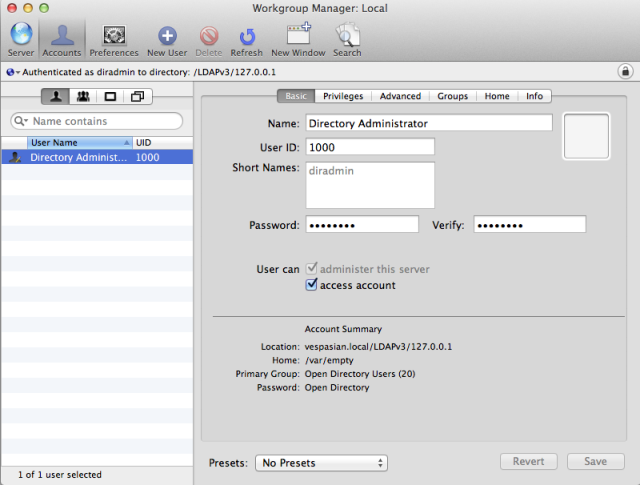The height and width of the screenshot is (485, 640).
Task: Expand the directory authentication globe dropdown
Action: tap(11, 72)
